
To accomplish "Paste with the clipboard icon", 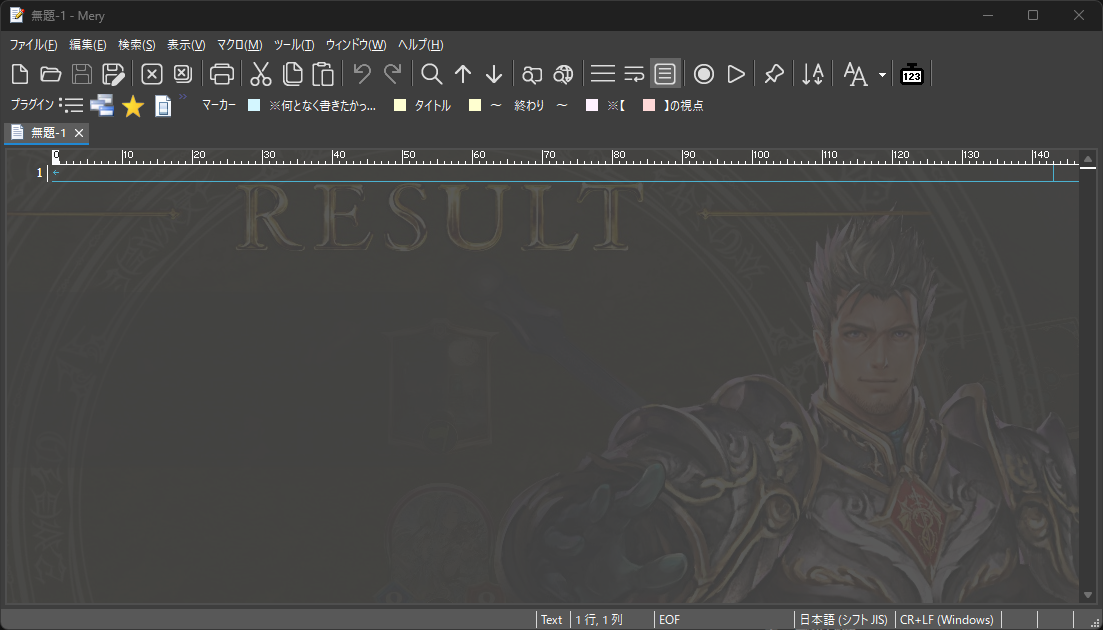I will pyautogui.click(x=323, y=74).
